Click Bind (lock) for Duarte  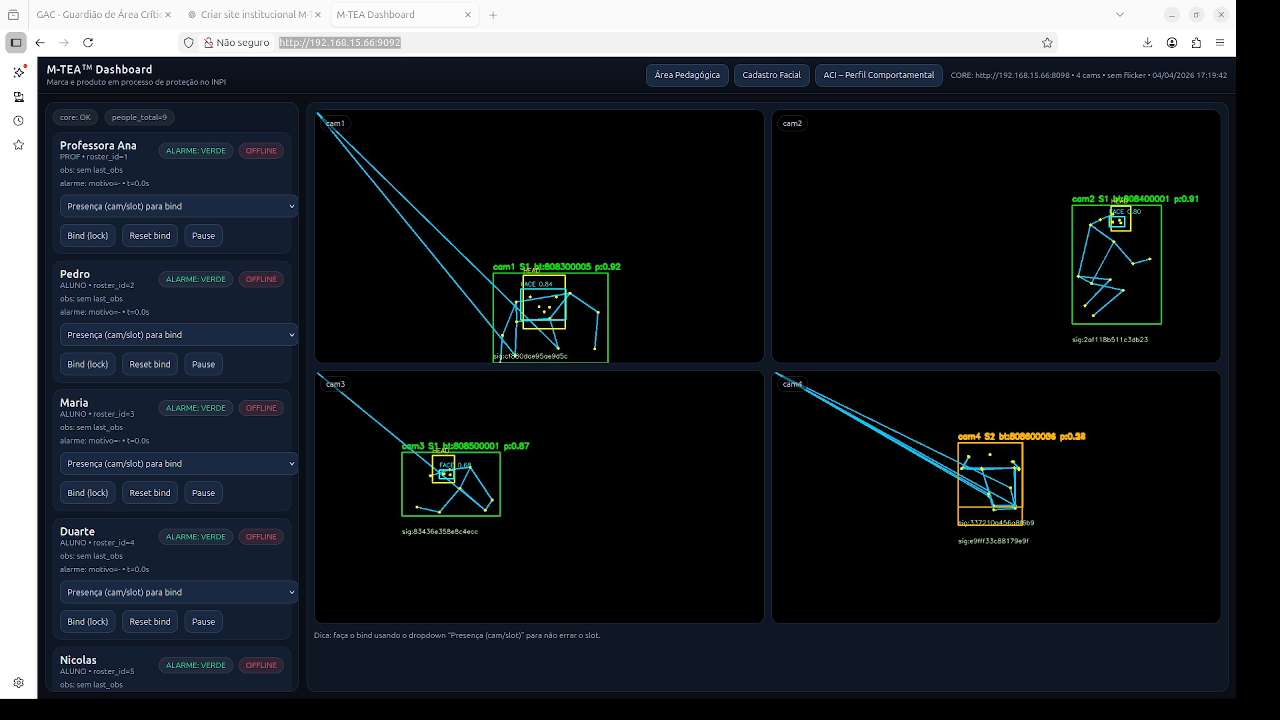pyautogui.click(x=88, y=622)
